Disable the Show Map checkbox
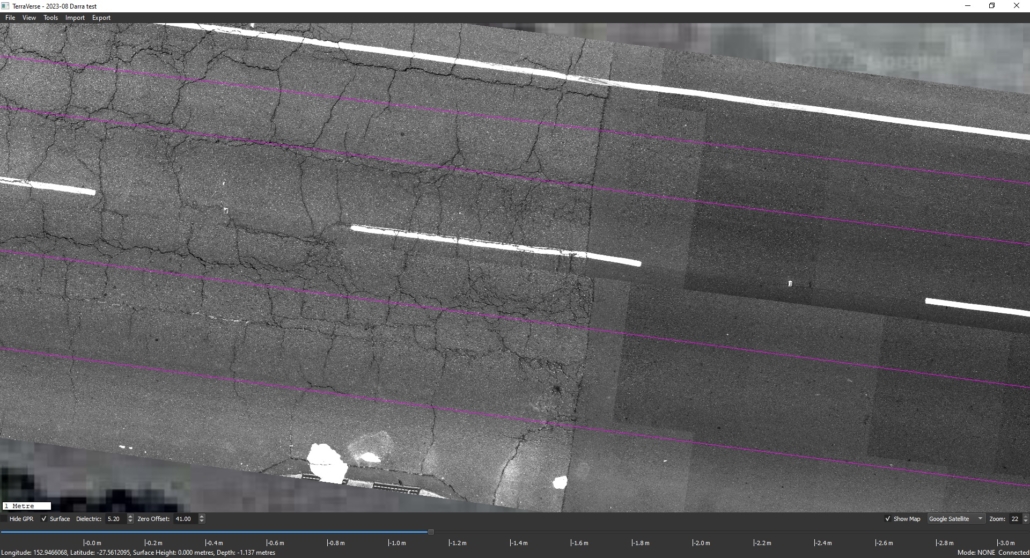 tap(888, 519)
